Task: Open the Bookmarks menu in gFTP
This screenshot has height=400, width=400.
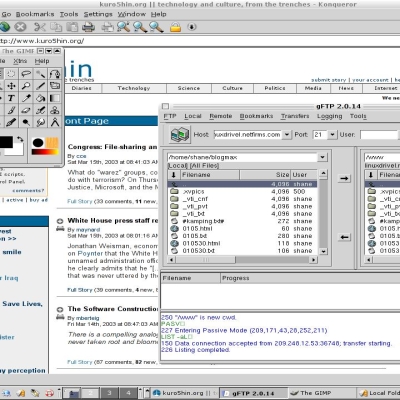Action: tap(256, 116)
